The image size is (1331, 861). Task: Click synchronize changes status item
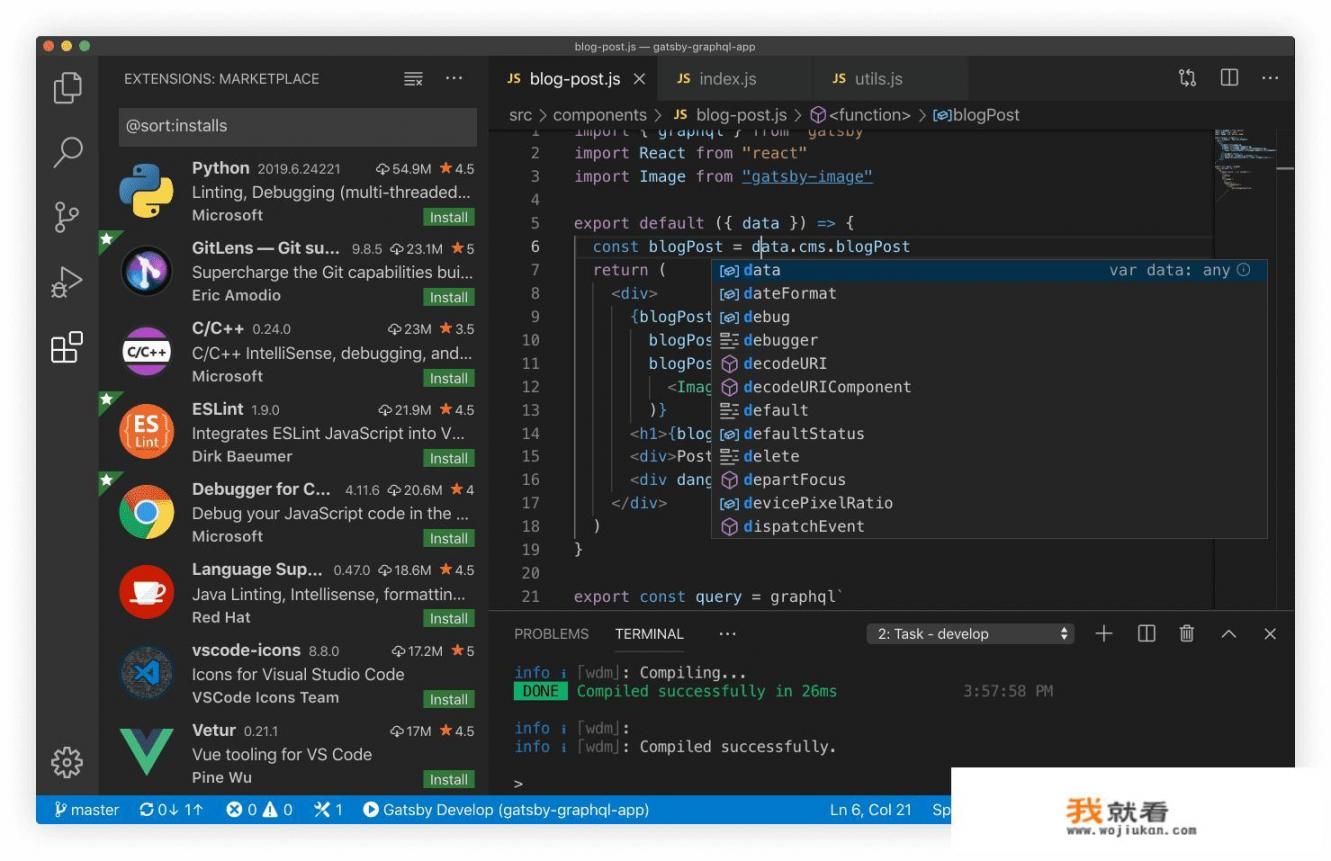point(171,810)
